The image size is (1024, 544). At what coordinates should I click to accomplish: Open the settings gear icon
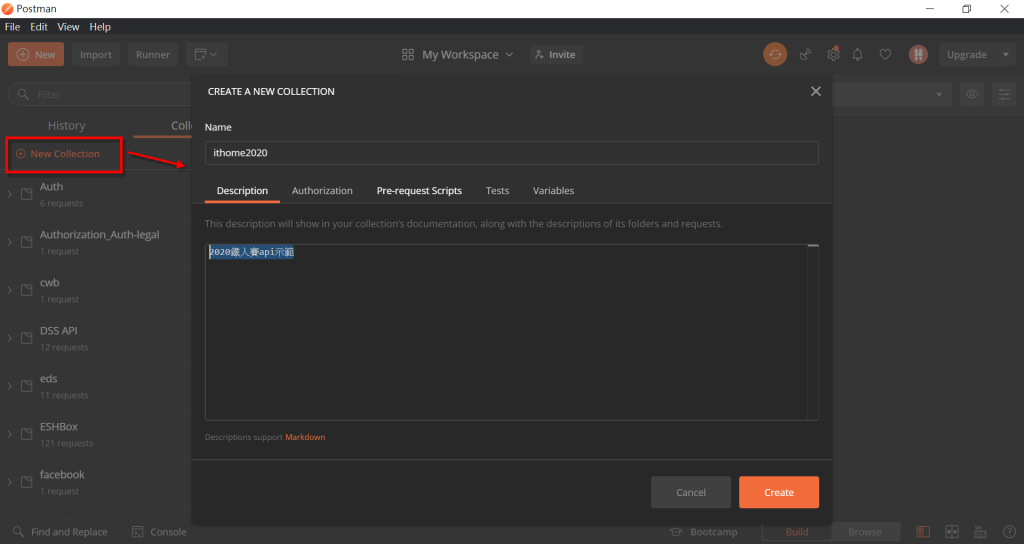click(833, 55)
